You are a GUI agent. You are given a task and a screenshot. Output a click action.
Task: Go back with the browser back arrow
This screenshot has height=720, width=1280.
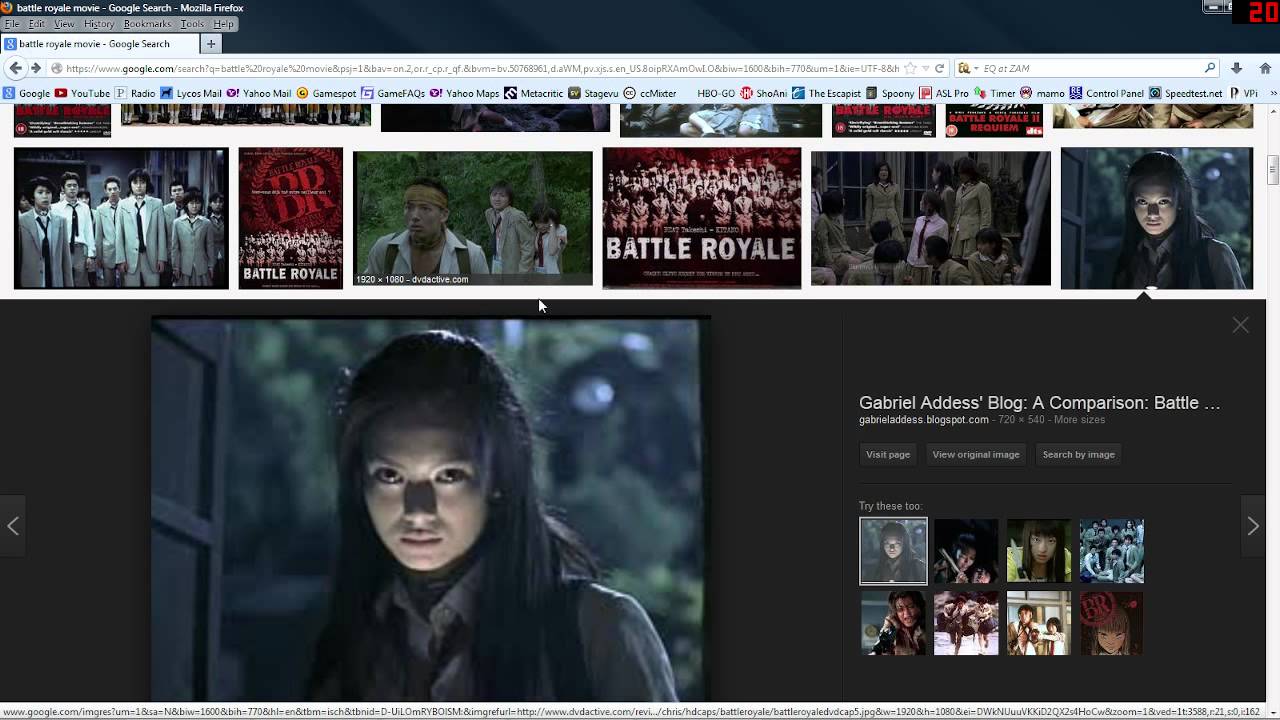click(x=15, y=68)
